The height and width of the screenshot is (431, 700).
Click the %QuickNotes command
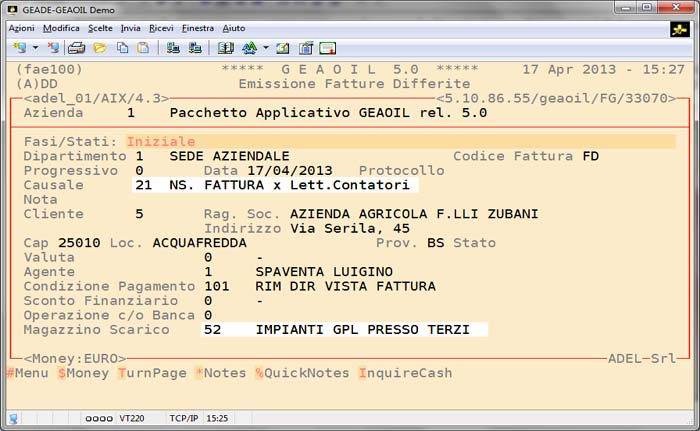[301, 373]
